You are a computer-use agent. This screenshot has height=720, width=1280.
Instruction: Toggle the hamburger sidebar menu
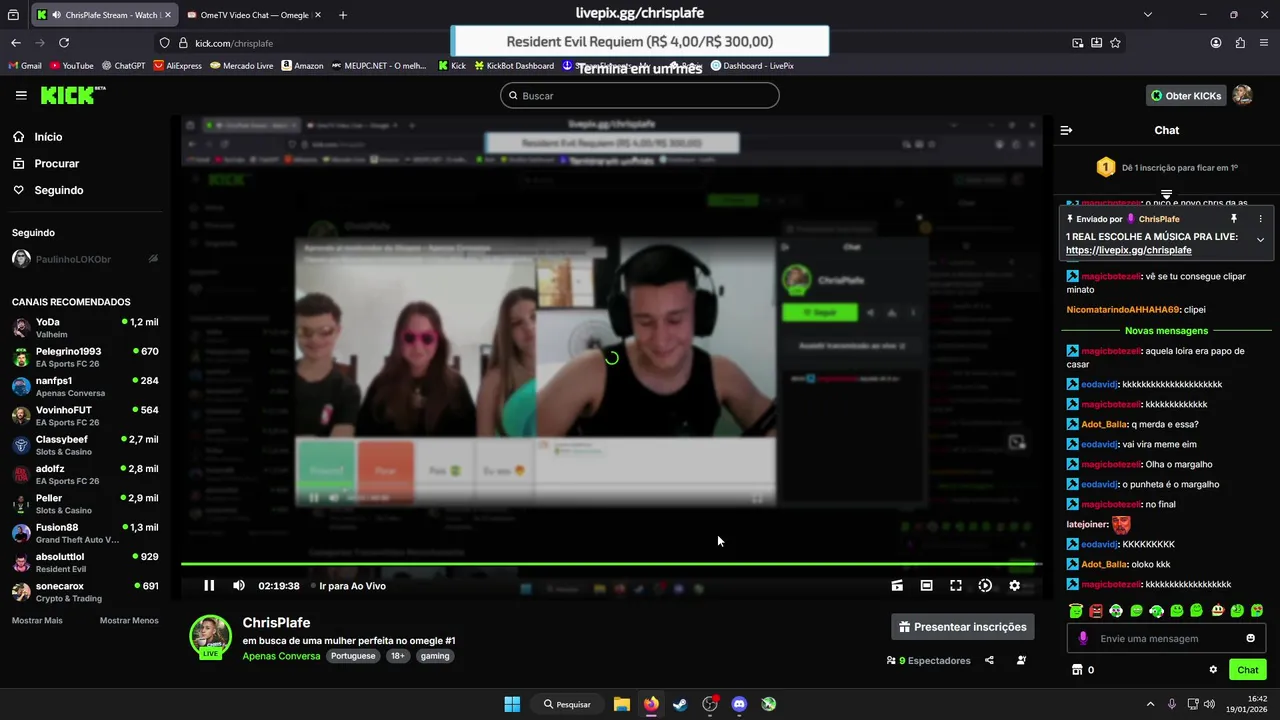coord(21,95)
